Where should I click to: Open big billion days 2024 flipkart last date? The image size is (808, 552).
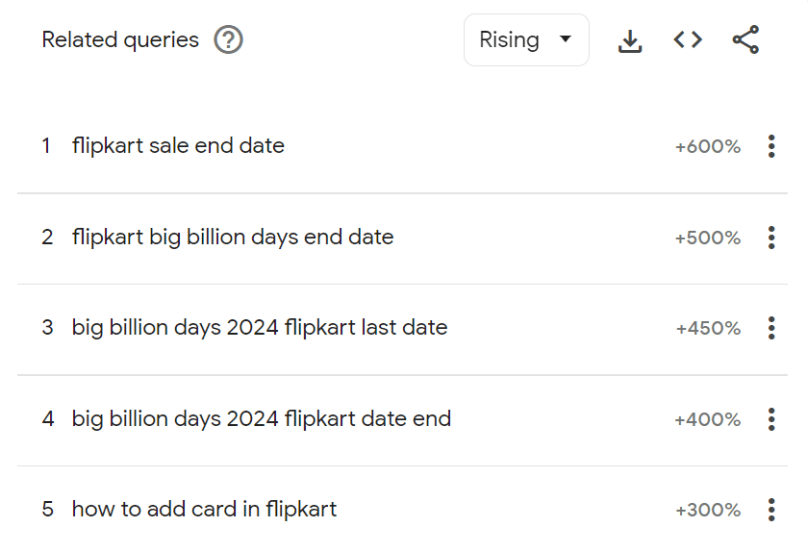pos(260,328)
